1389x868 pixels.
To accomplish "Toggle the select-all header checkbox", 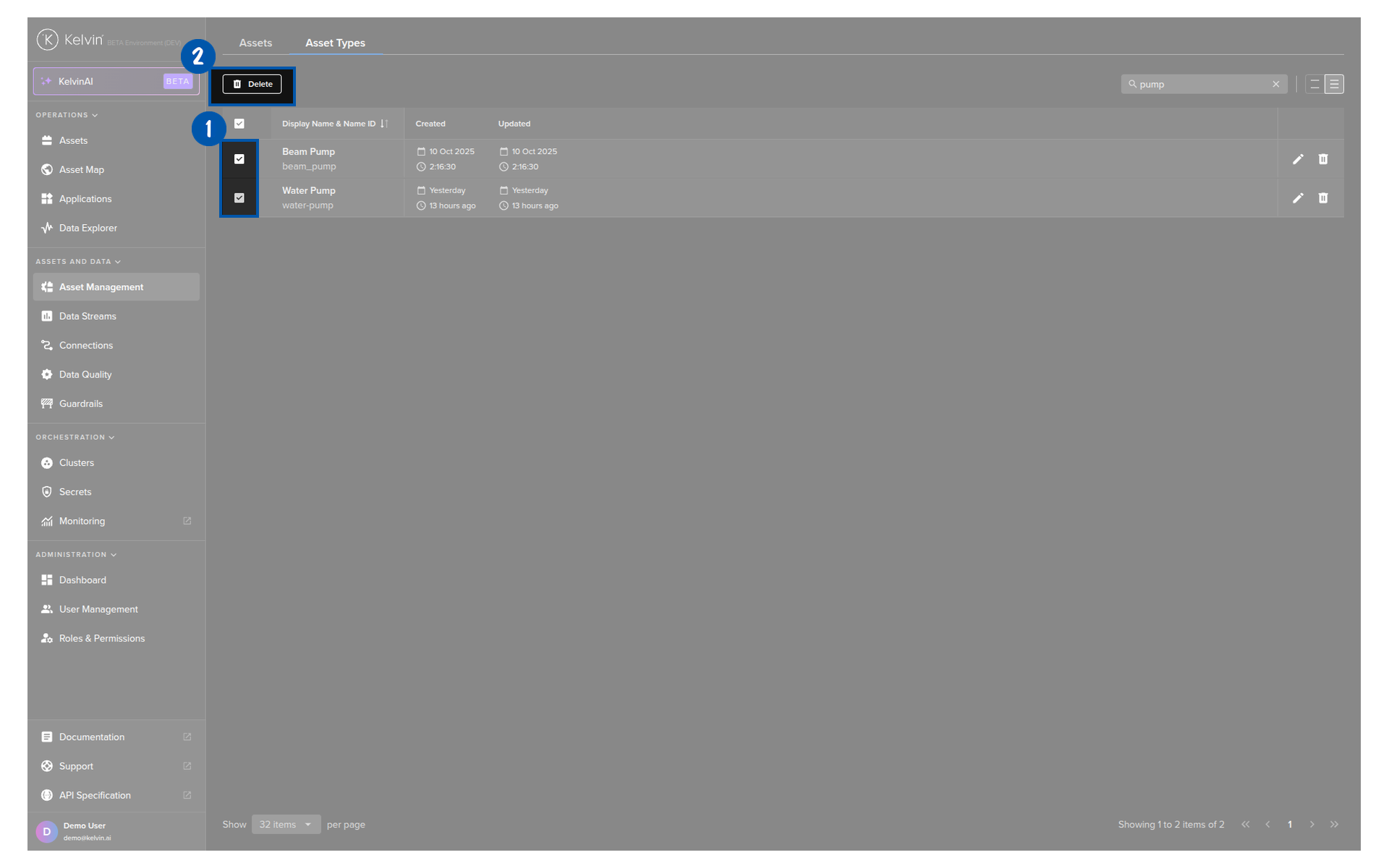I will pyautogui.click(x=239, y=124).
